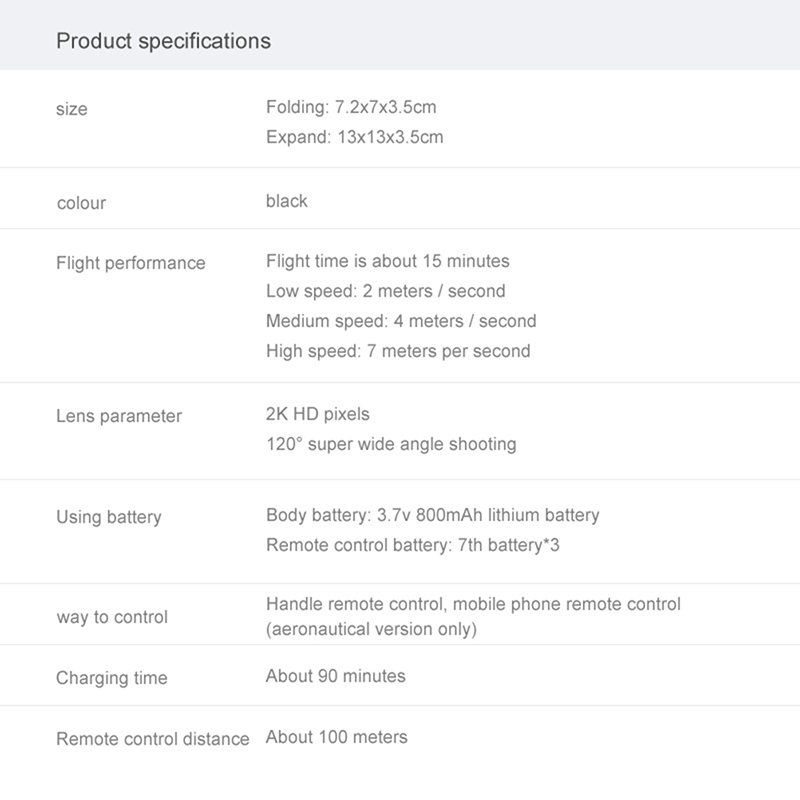This screenshot has width=800, height=800.
Task: Click the Product specifications heading
Action: 163,41
